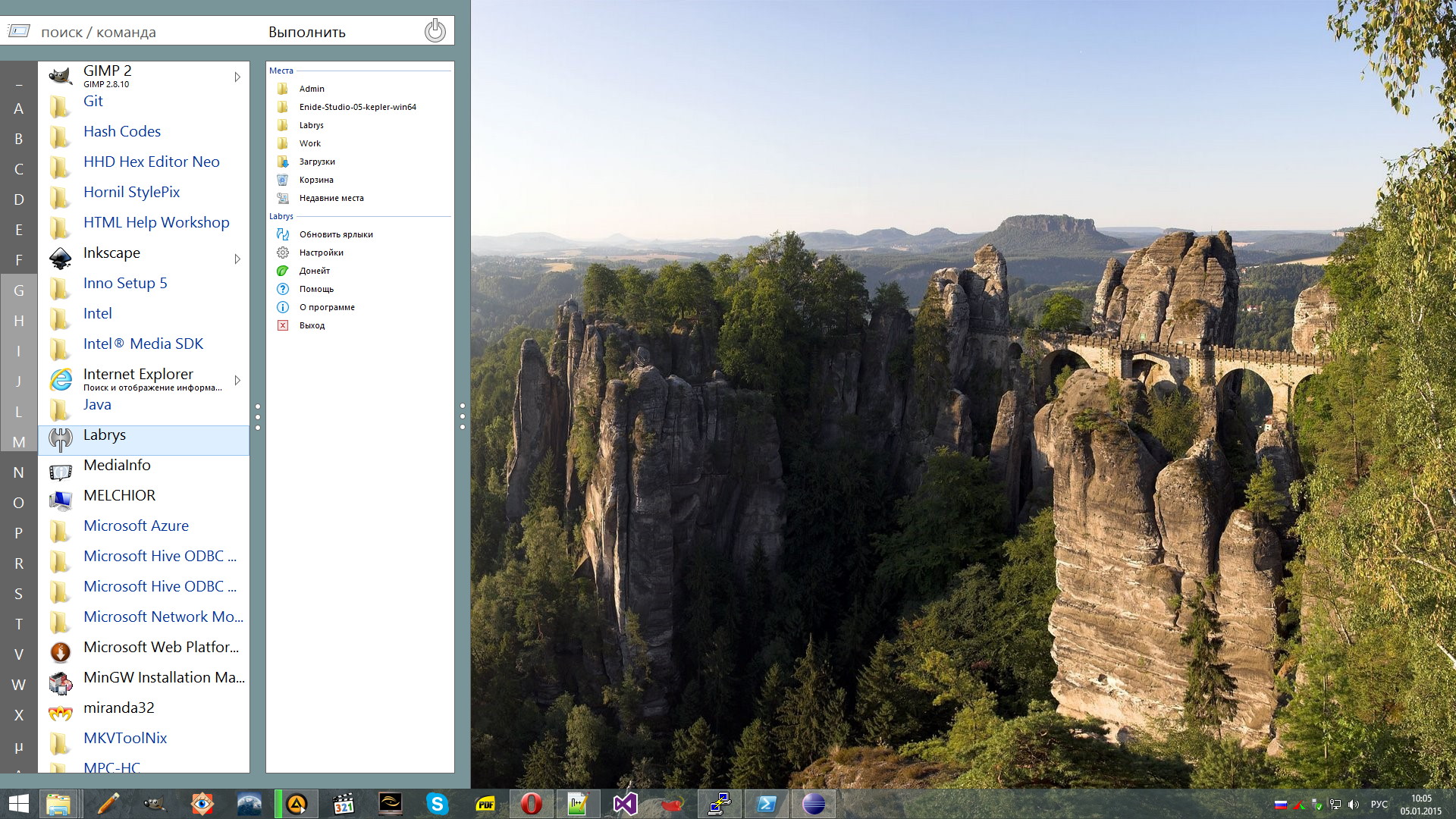Click Opera icon in taskbar
The height and width of the screenshot is (819, 1456).
point(531,803)
